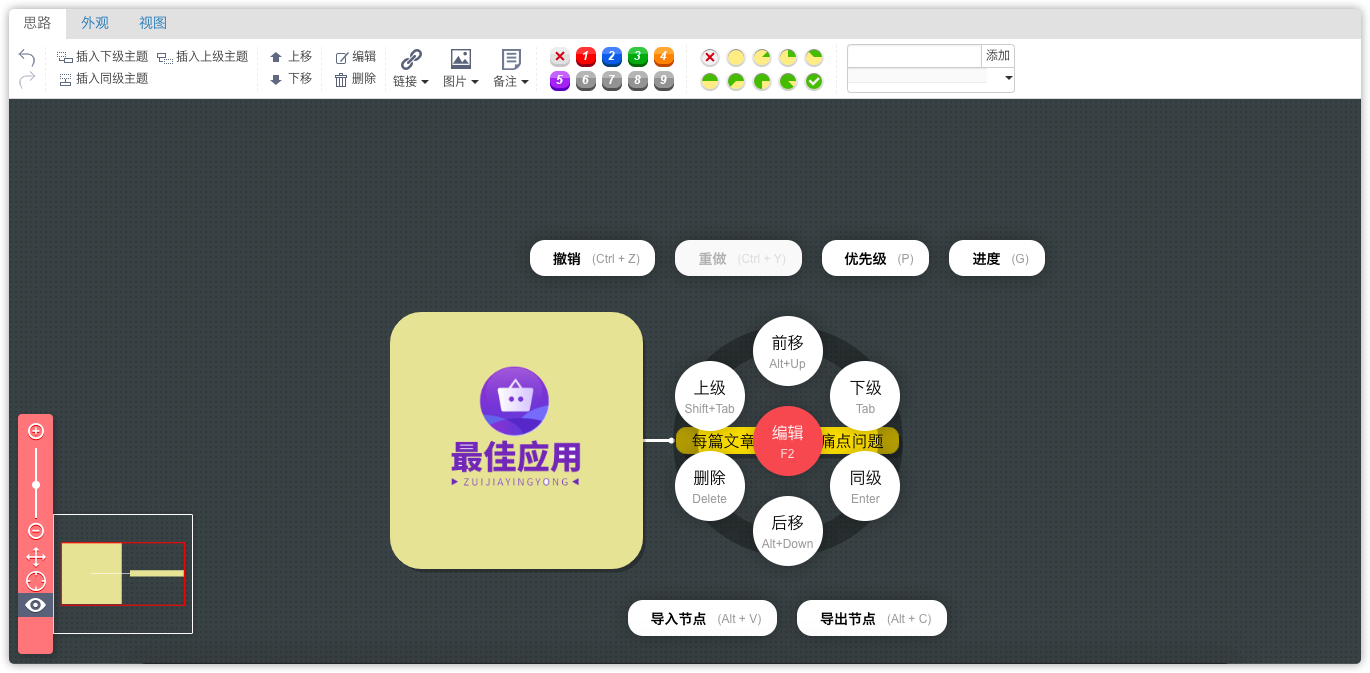
Task: Click the undo arrow icon
Action: click(25, 57)
